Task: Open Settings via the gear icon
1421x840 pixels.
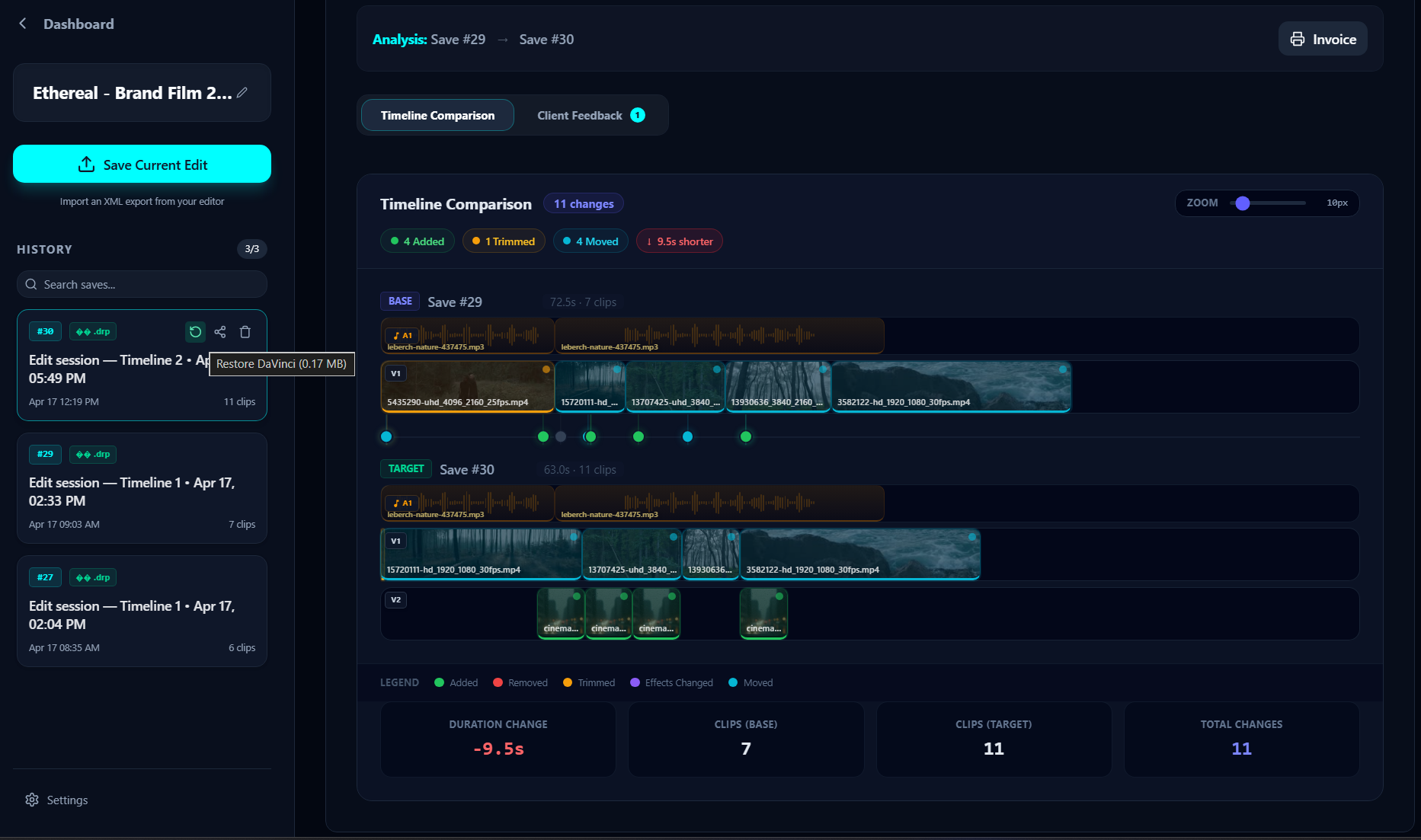Action: point(31,799)
